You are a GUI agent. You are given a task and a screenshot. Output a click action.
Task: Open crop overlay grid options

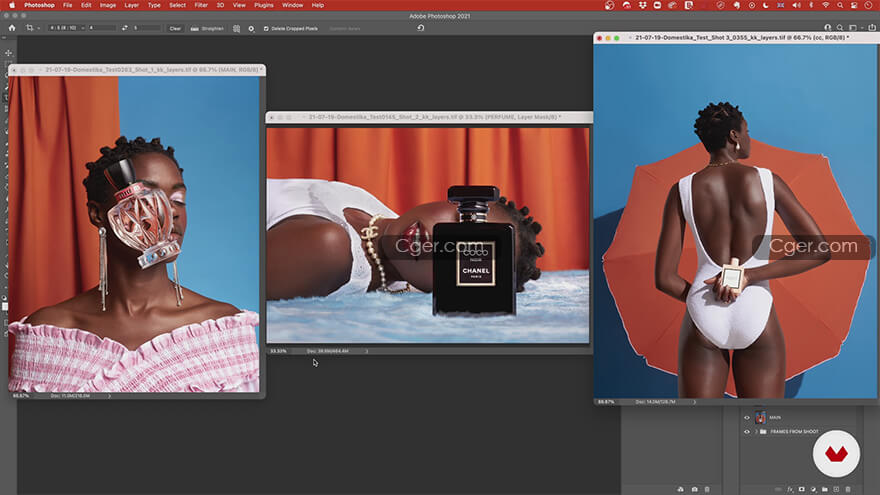click(x=236, y=28)
